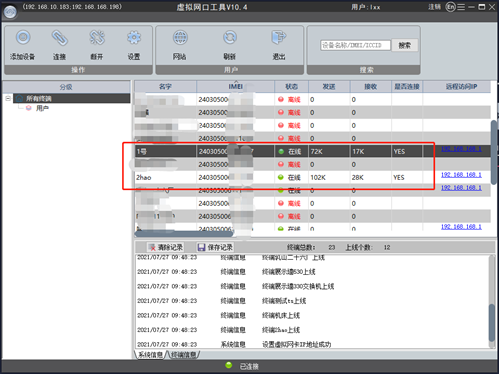Click the 搜索 search button
Viewport: 499px width, 374px height.
(x=405, y=45)
